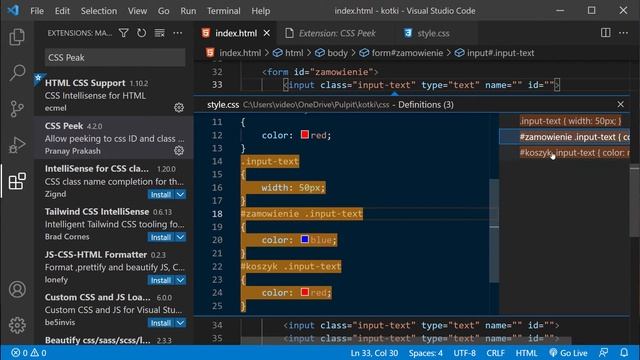Open the Terminal menu
Viewport: 640px width, 360px height.
pos(223,11)
